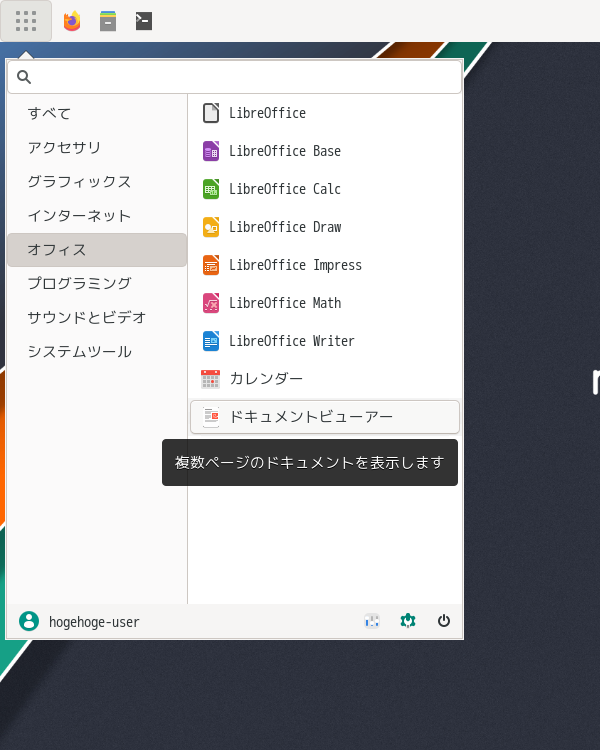Click the magnifier search icon
This screenshot has height=750, width=600.
click(x=24, y=77)
